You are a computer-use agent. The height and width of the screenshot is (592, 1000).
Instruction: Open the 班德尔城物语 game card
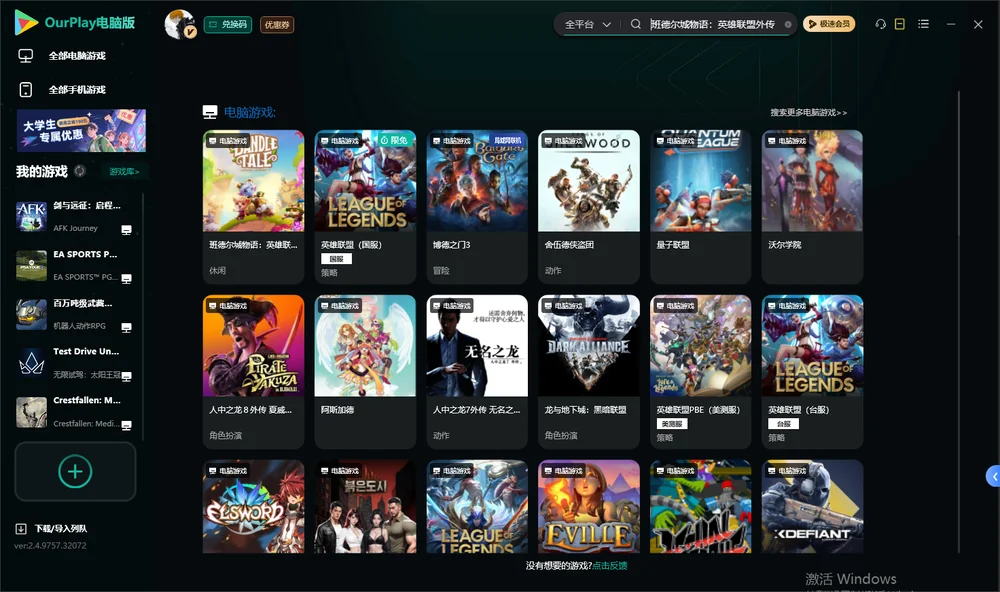(x=253, y=207)
